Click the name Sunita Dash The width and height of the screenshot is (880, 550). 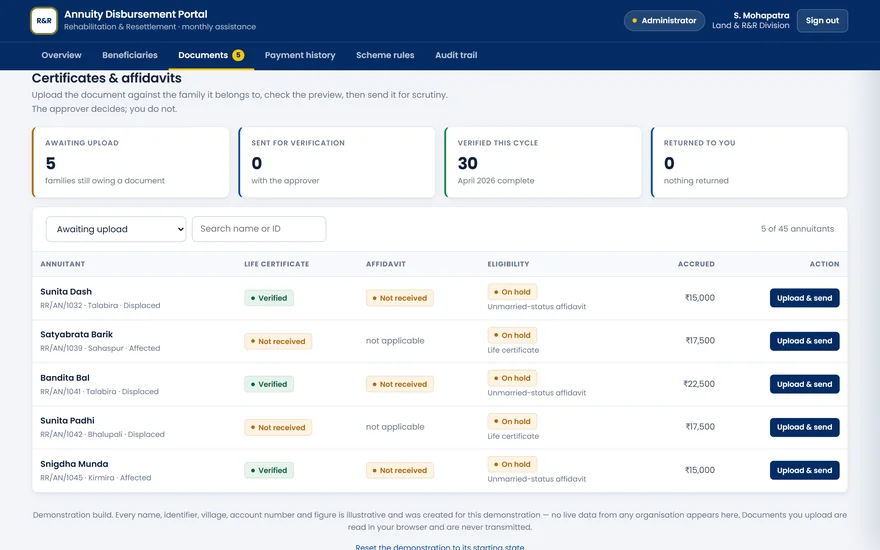click(x=66, y=291)
